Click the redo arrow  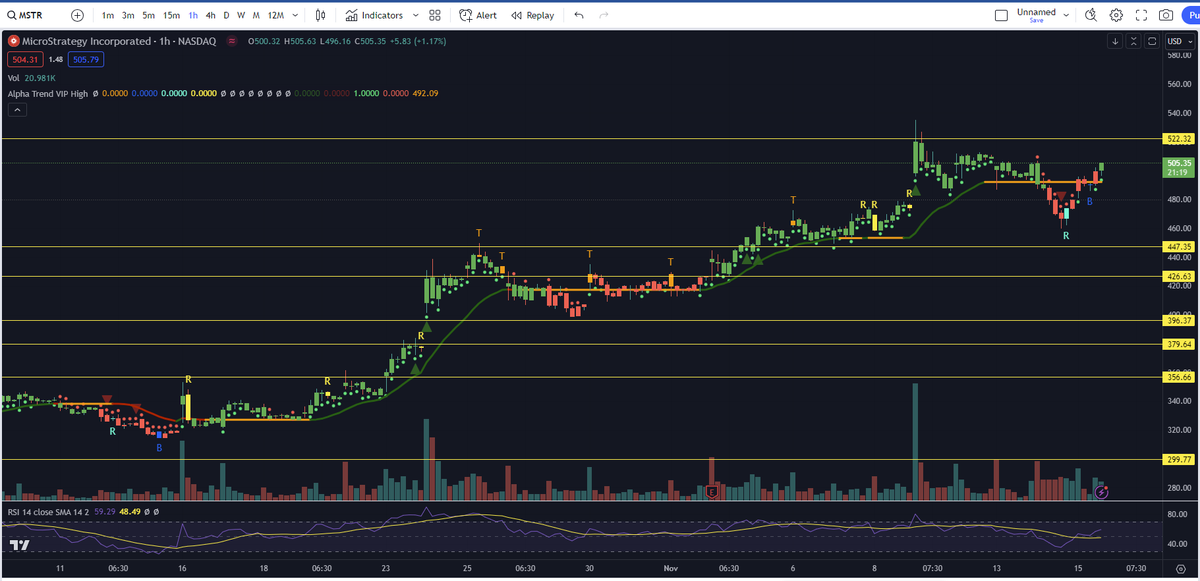(x=603, y=15)
